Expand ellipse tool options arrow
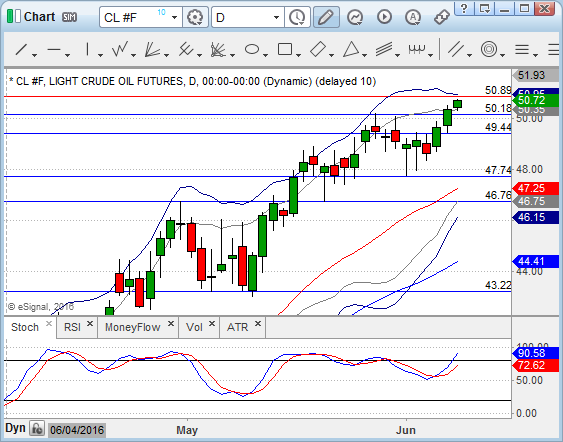563x442 pixels. point(265,55)
